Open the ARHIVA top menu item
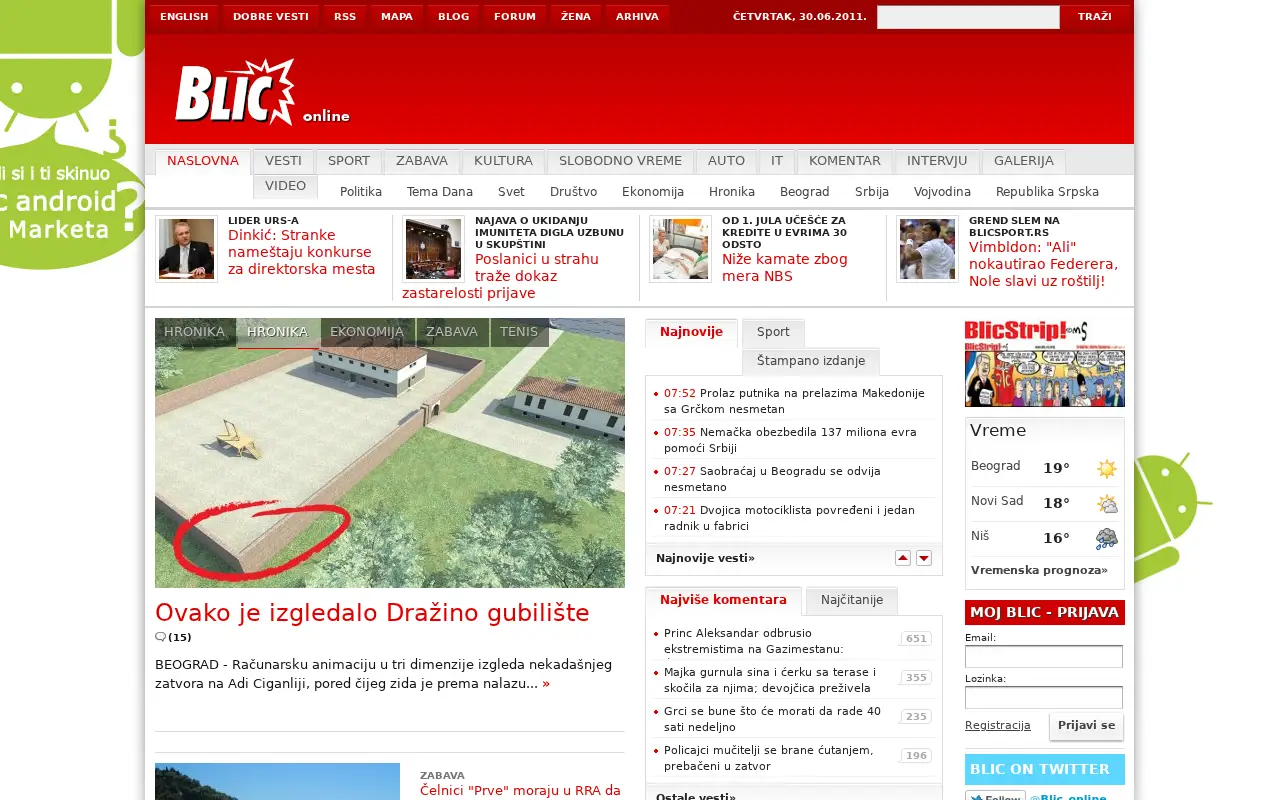This screenshot has height=800, width=1280. 637,17
